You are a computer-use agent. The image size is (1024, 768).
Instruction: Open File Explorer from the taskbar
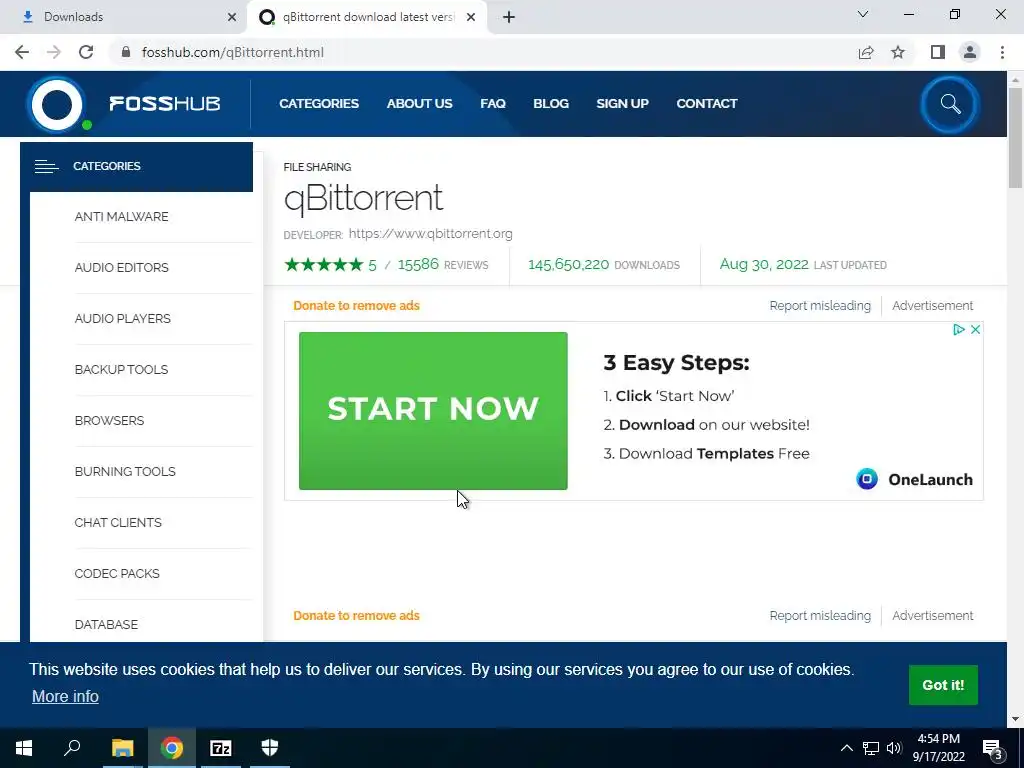point(122,748)
